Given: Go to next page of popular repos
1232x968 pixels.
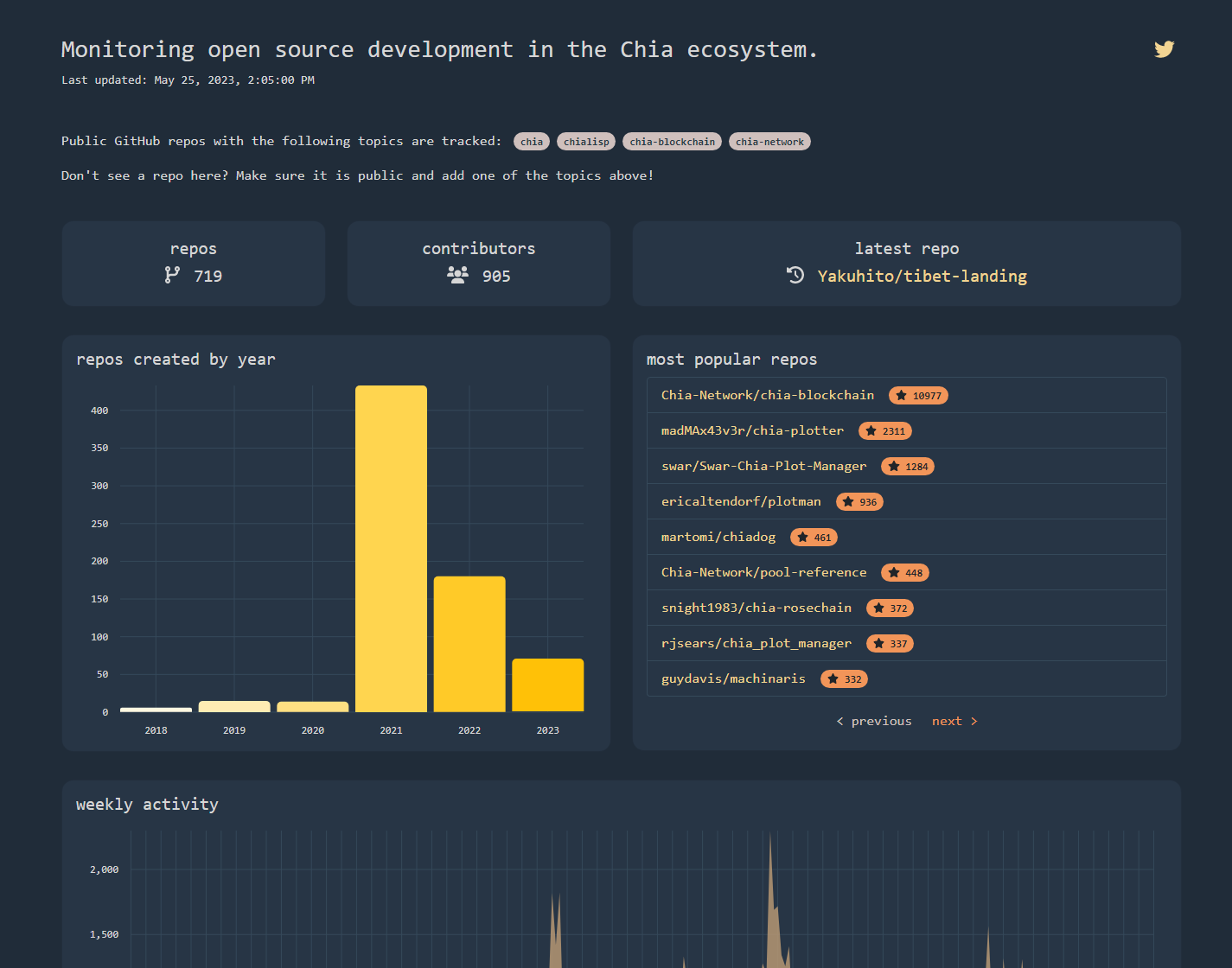Looking at the screenshot, I should coord(954,721).
